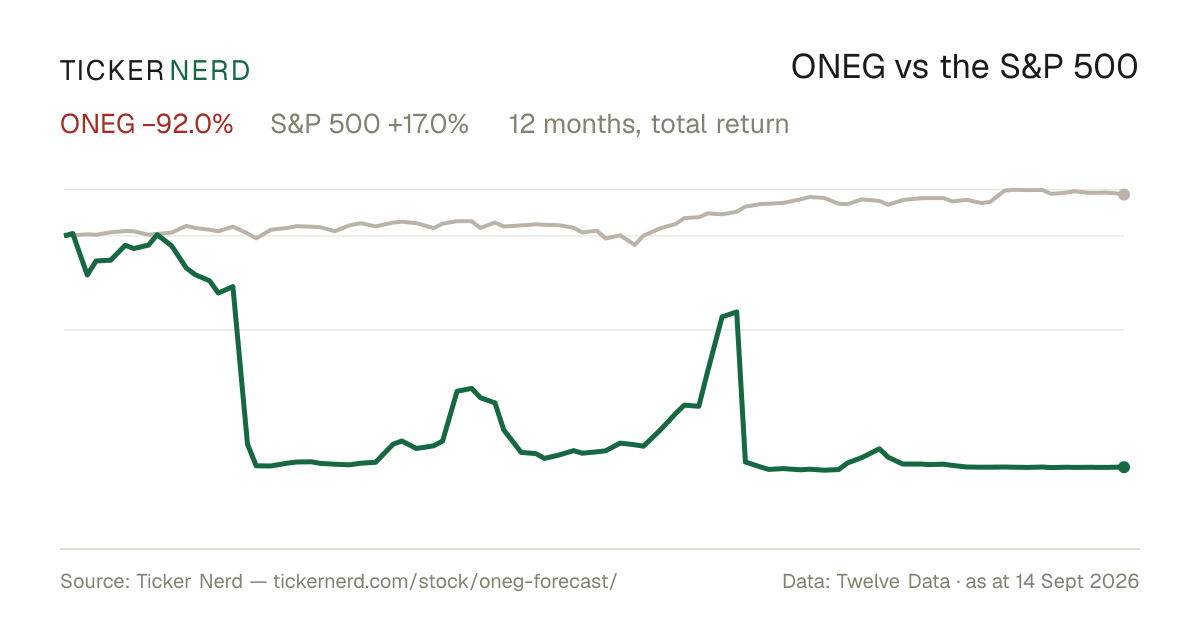The height and width of the screenshot is (630, 1200).
Task: Click the small late ONEG bump near the end
Action: (x=878, y=449)
